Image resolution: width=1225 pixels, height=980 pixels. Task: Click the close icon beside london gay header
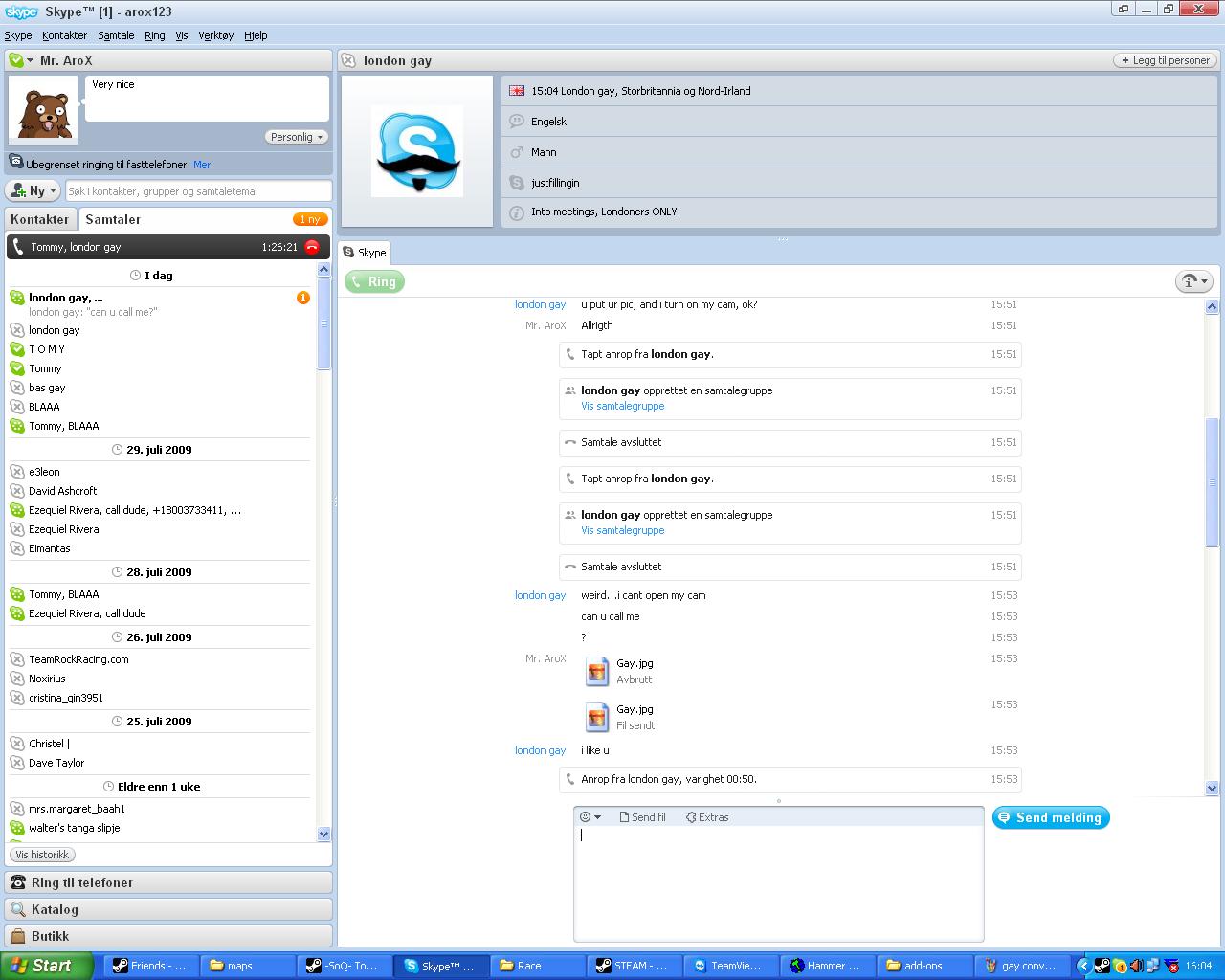point(348,60)
